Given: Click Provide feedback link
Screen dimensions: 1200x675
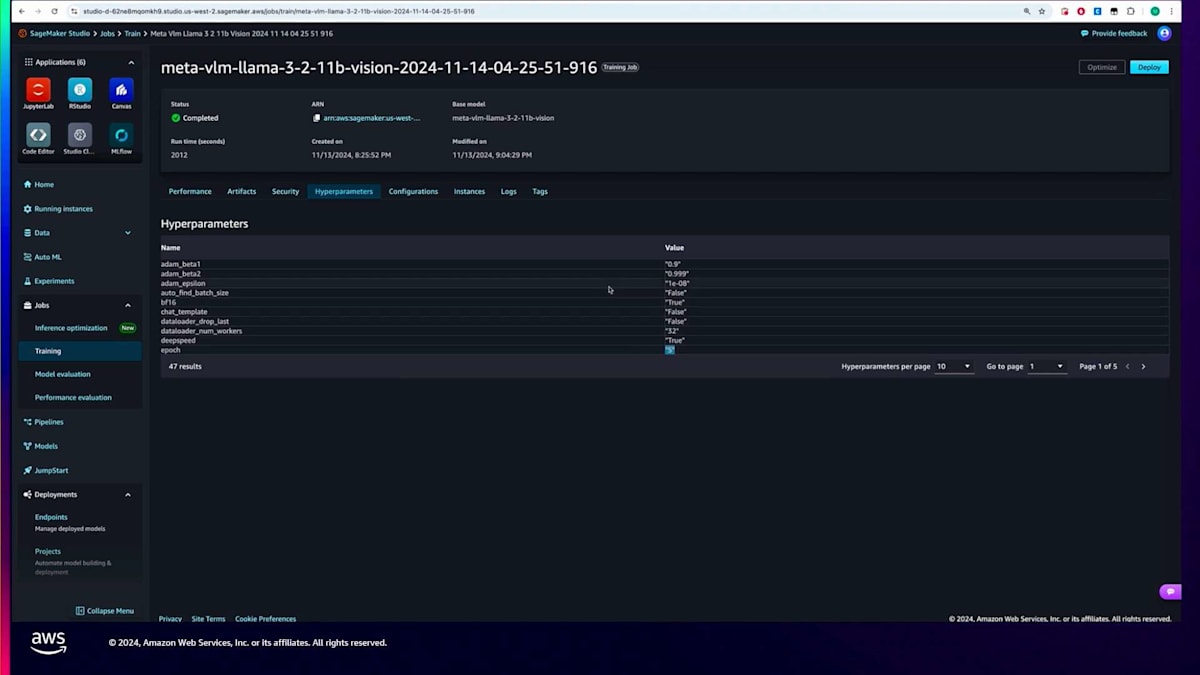Looking at the screenshot, I should point(1114,33).
